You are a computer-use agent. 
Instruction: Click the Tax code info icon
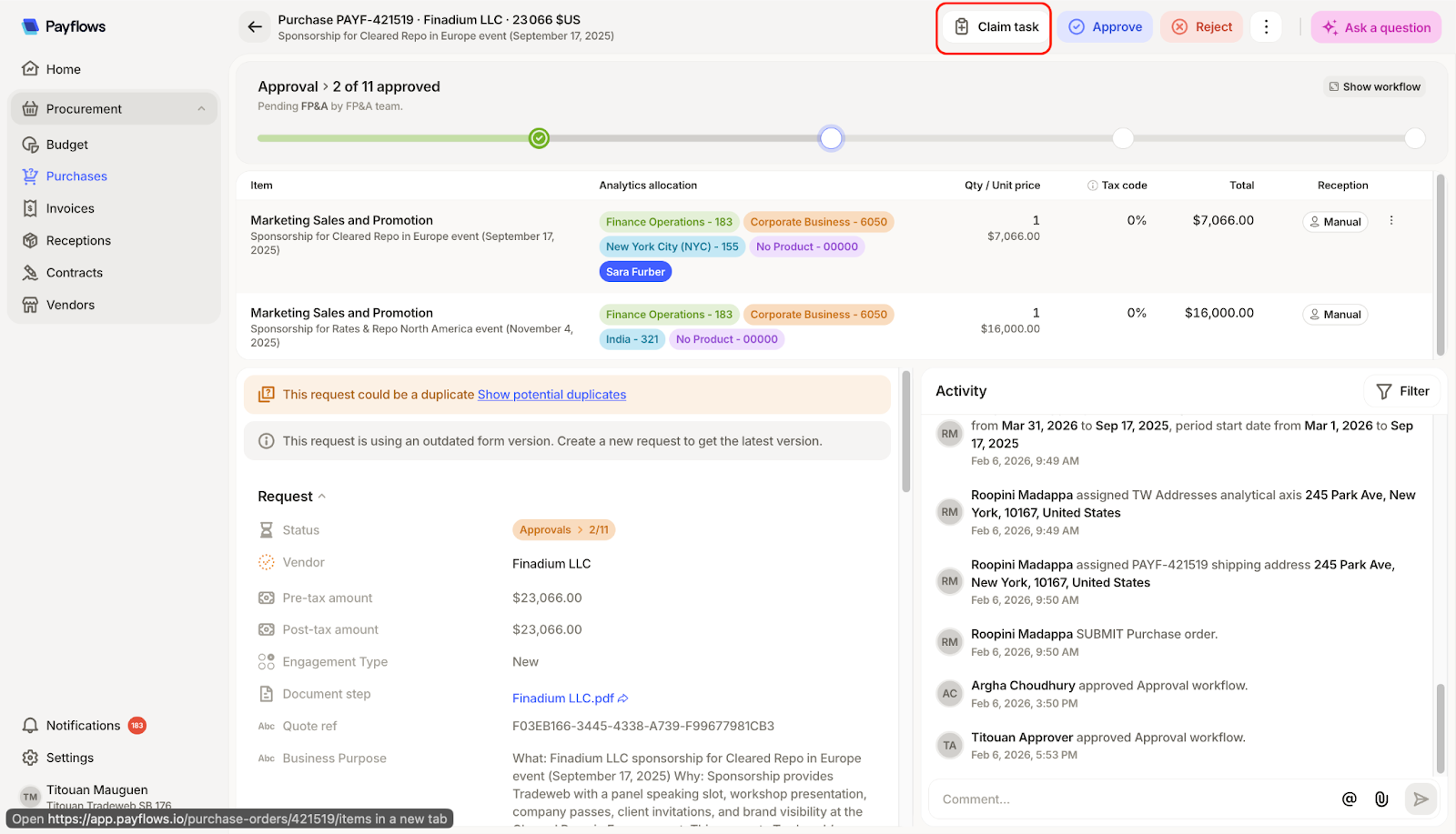tap(1092, 186)
